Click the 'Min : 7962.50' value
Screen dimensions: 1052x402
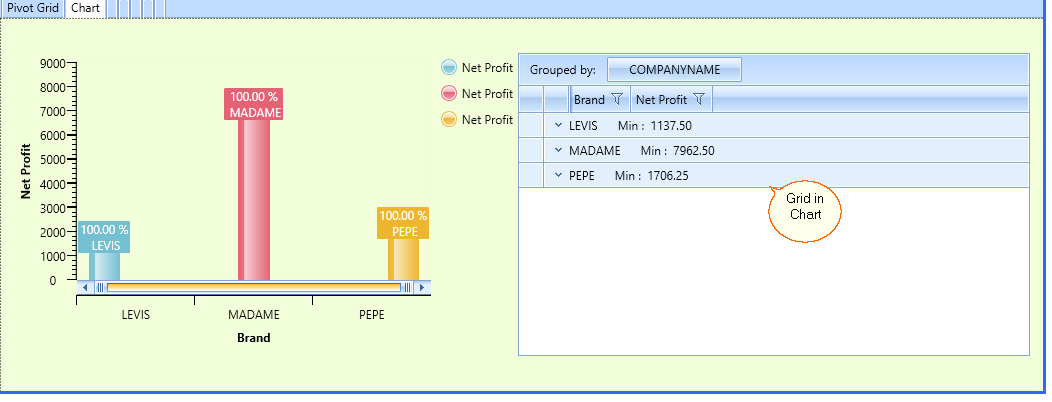[678, 151]
